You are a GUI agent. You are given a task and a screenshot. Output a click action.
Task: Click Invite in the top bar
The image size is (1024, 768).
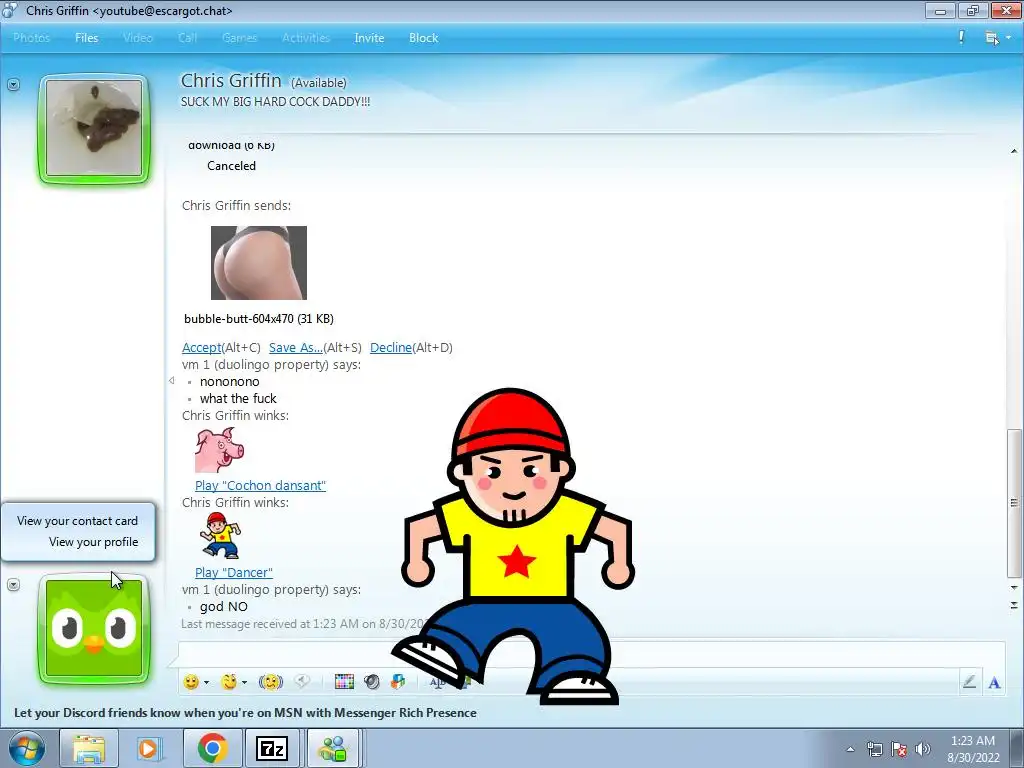pos(369,38)
